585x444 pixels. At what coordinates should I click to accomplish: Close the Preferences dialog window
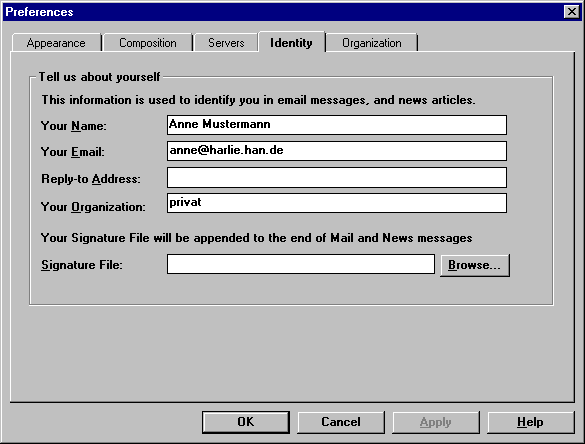(572, 12)
